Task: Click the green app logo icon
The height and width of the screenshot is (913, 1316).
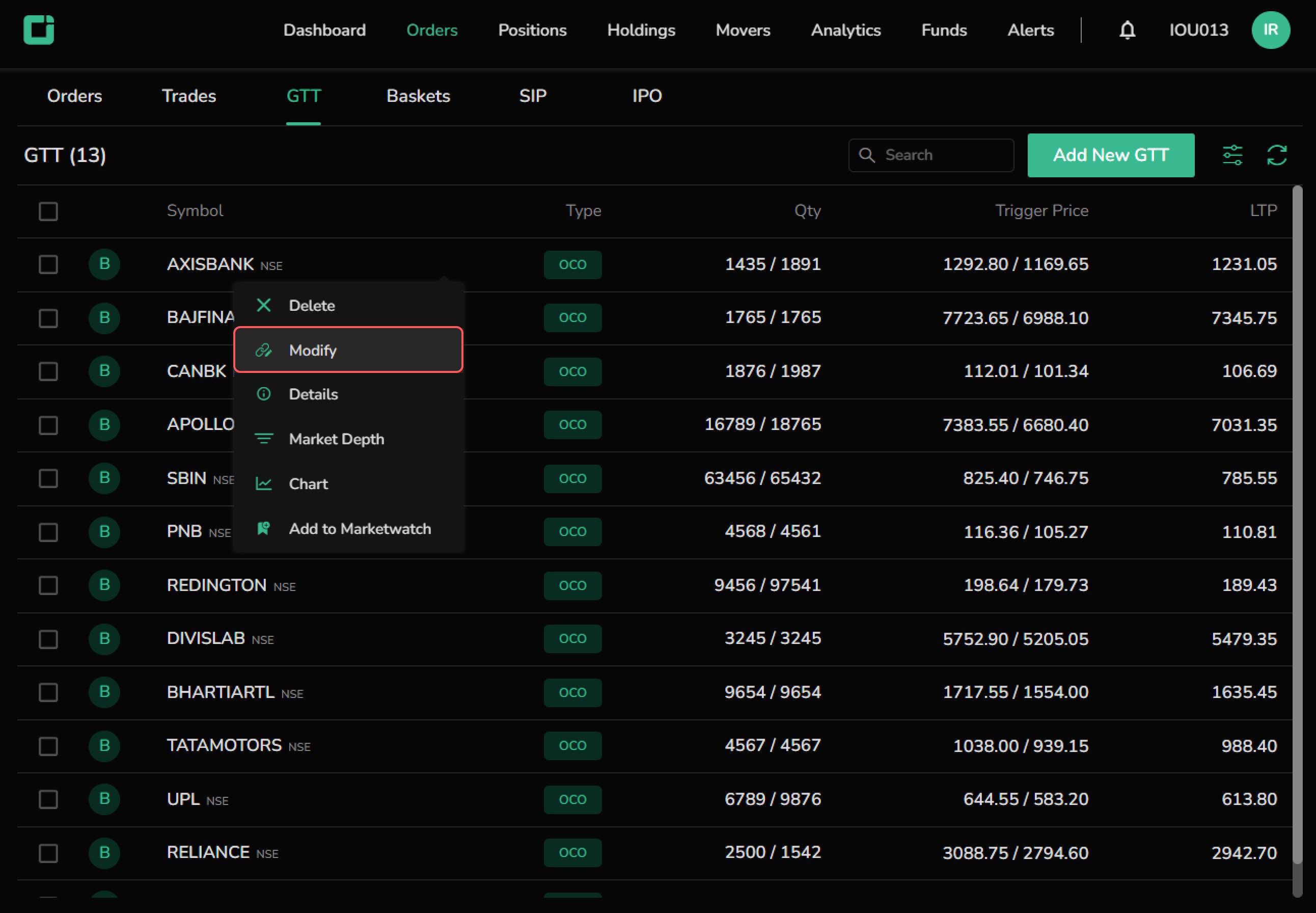Action: [x=39, y=30]
